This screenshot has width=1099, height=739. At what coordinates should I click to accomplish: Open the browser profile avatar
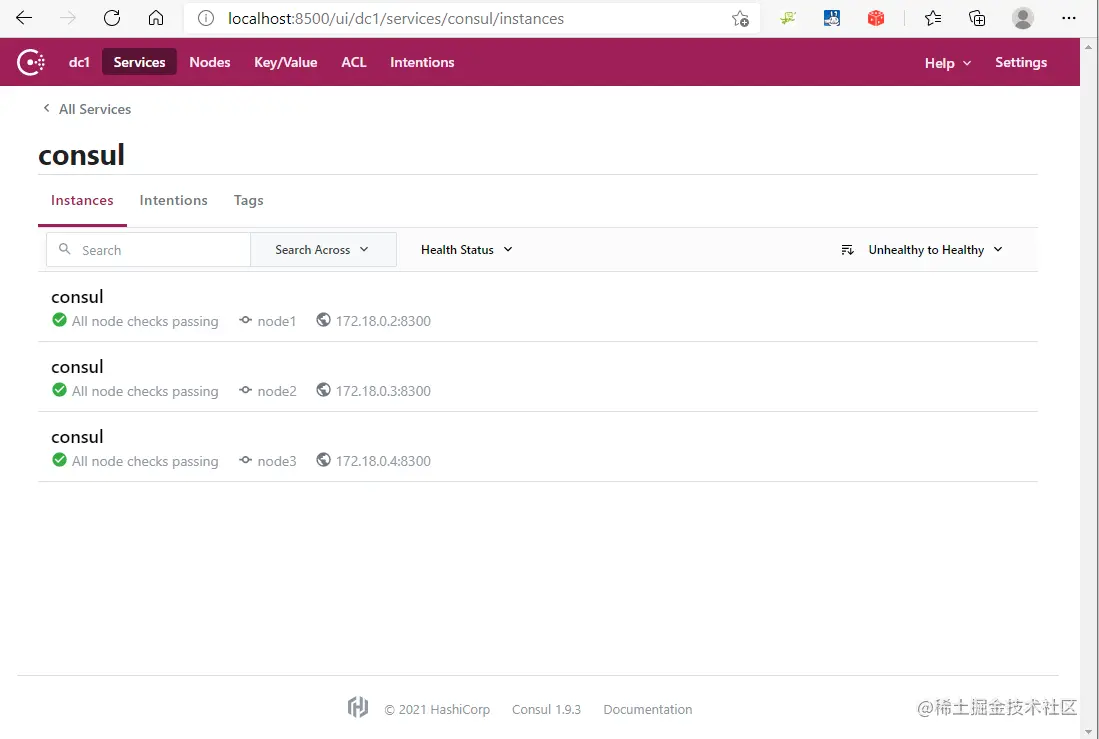pos(1023,18)
